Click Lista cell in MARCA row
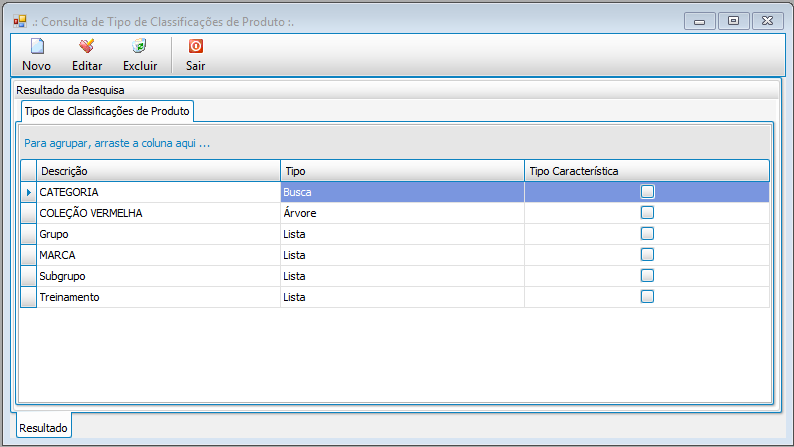Viewport: 794px width, 447px height. click(403, 255)
